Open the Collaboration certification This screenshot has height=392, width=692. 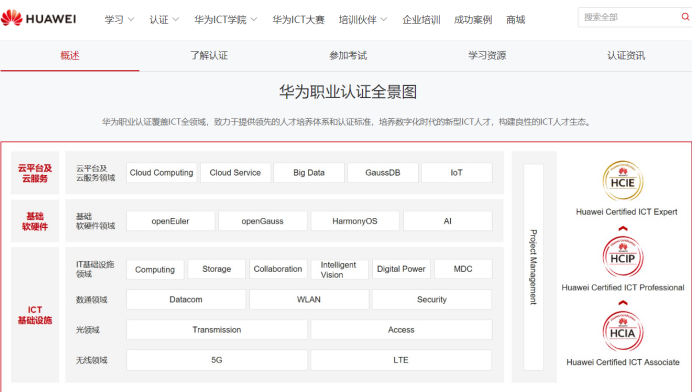tap(278, 269)
